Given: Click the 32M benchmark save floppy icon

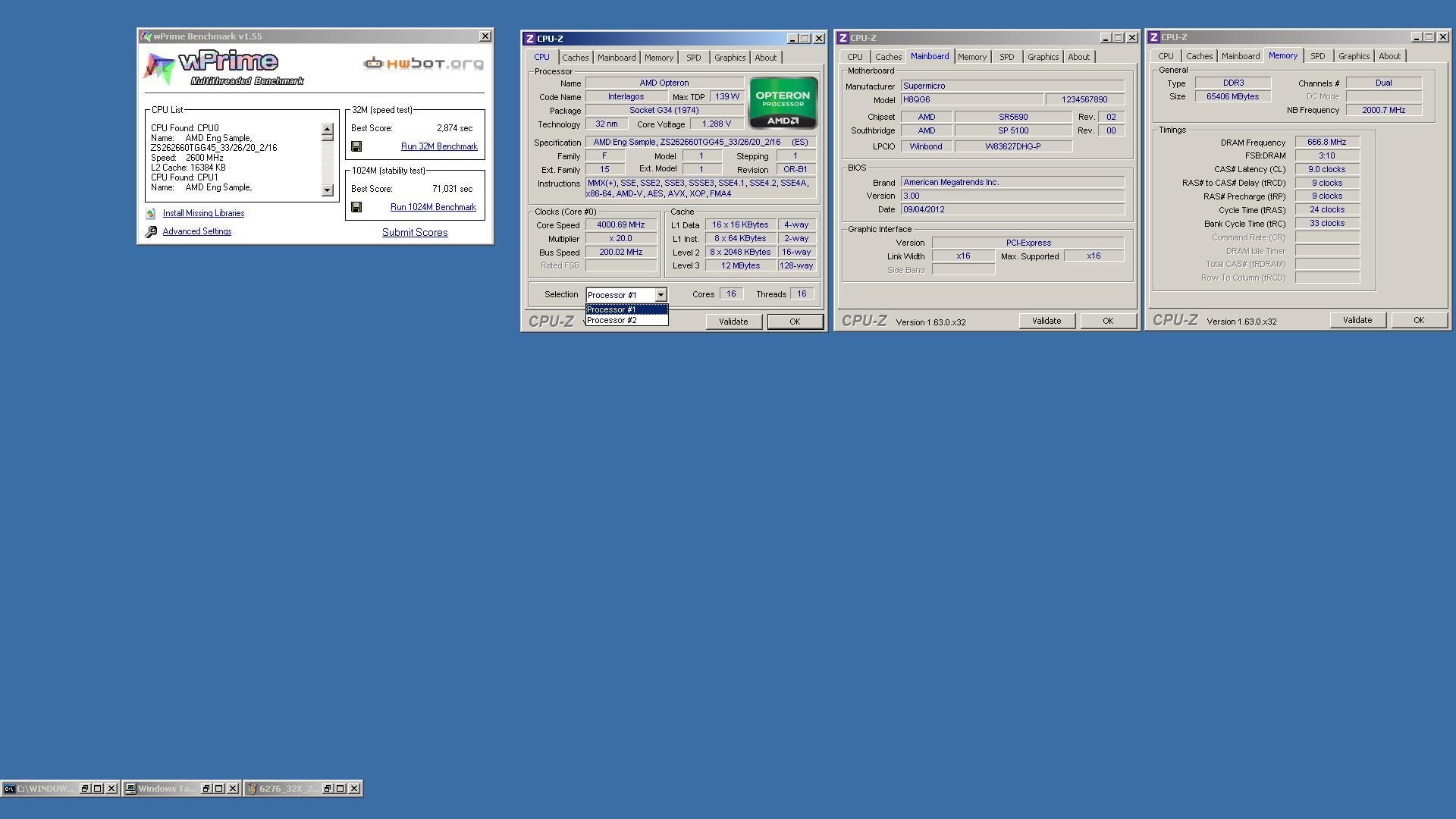Looking at the screenshot, I should tap(356, 146).
